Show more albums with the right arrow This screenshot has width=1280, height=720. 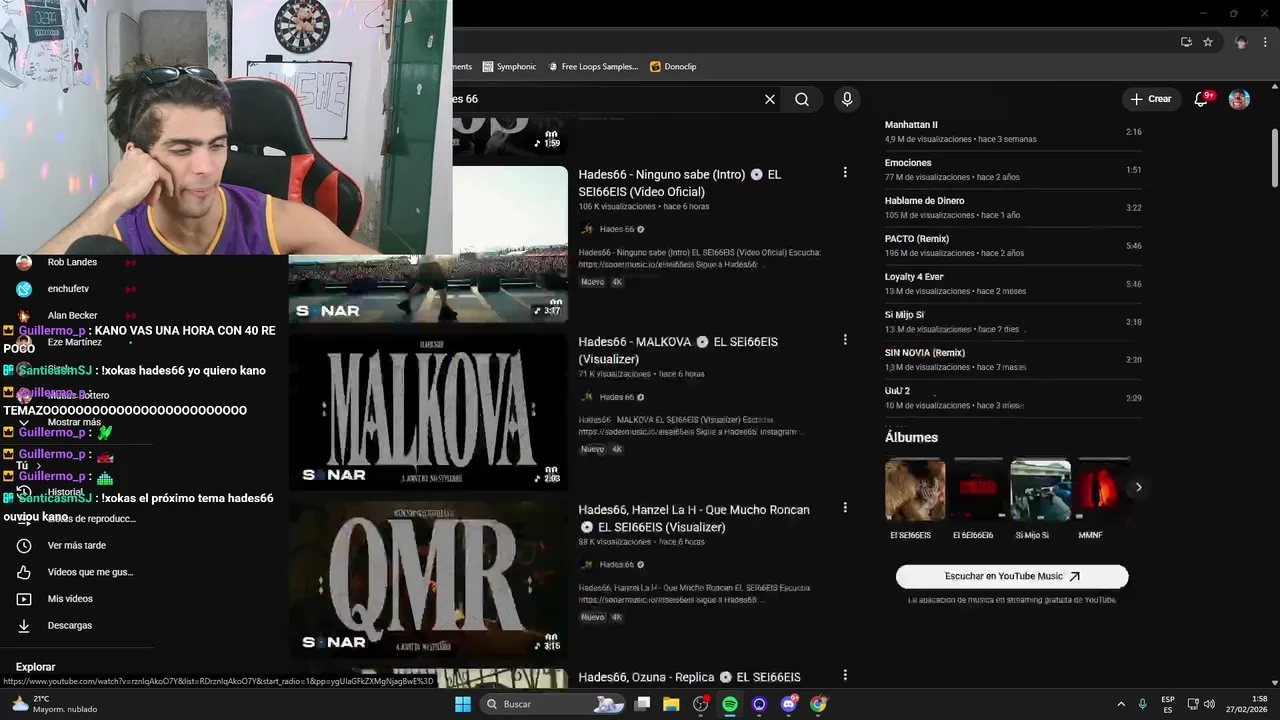(x=1138, y=488)
